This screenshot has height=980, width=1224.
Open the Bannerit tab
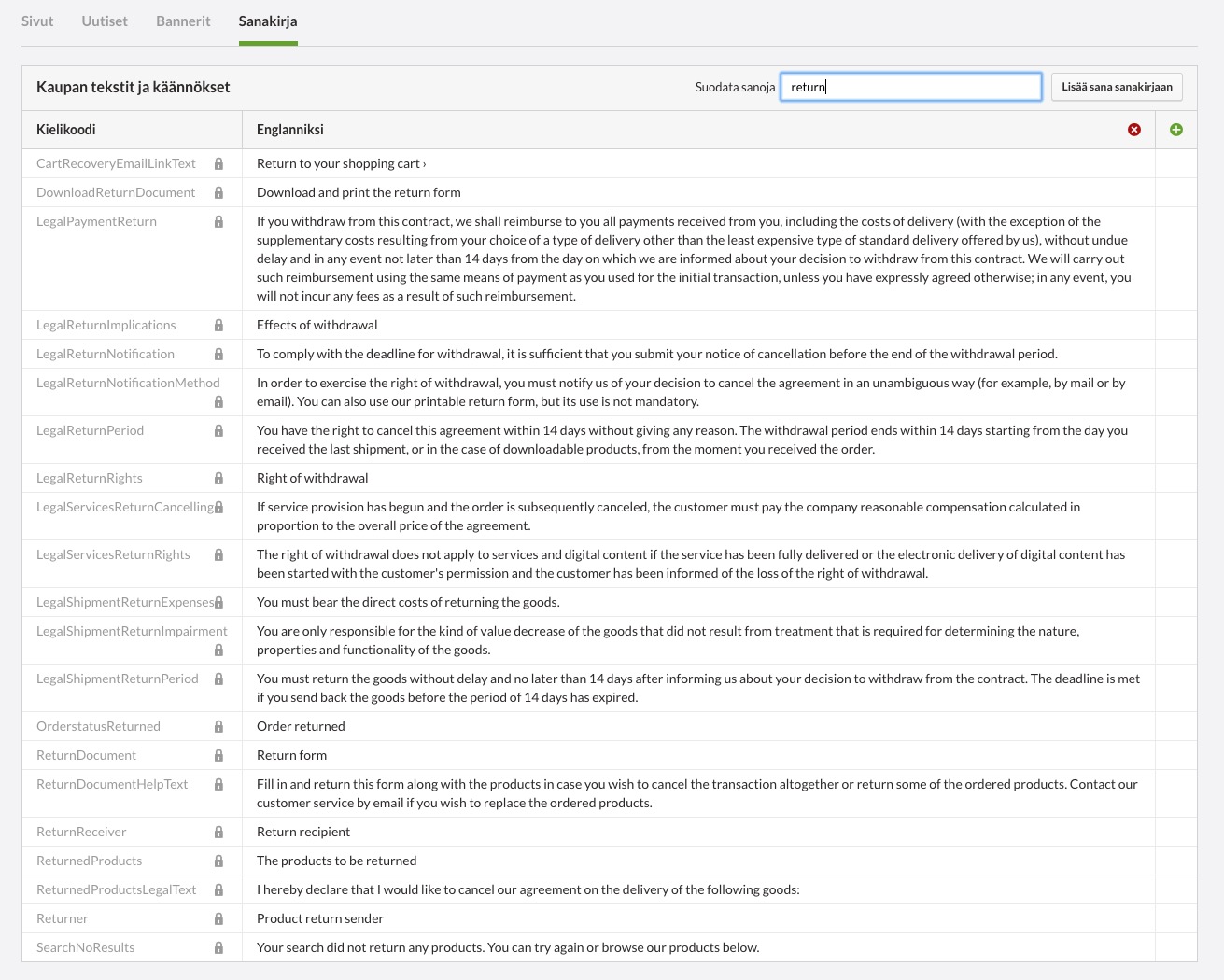183,21
